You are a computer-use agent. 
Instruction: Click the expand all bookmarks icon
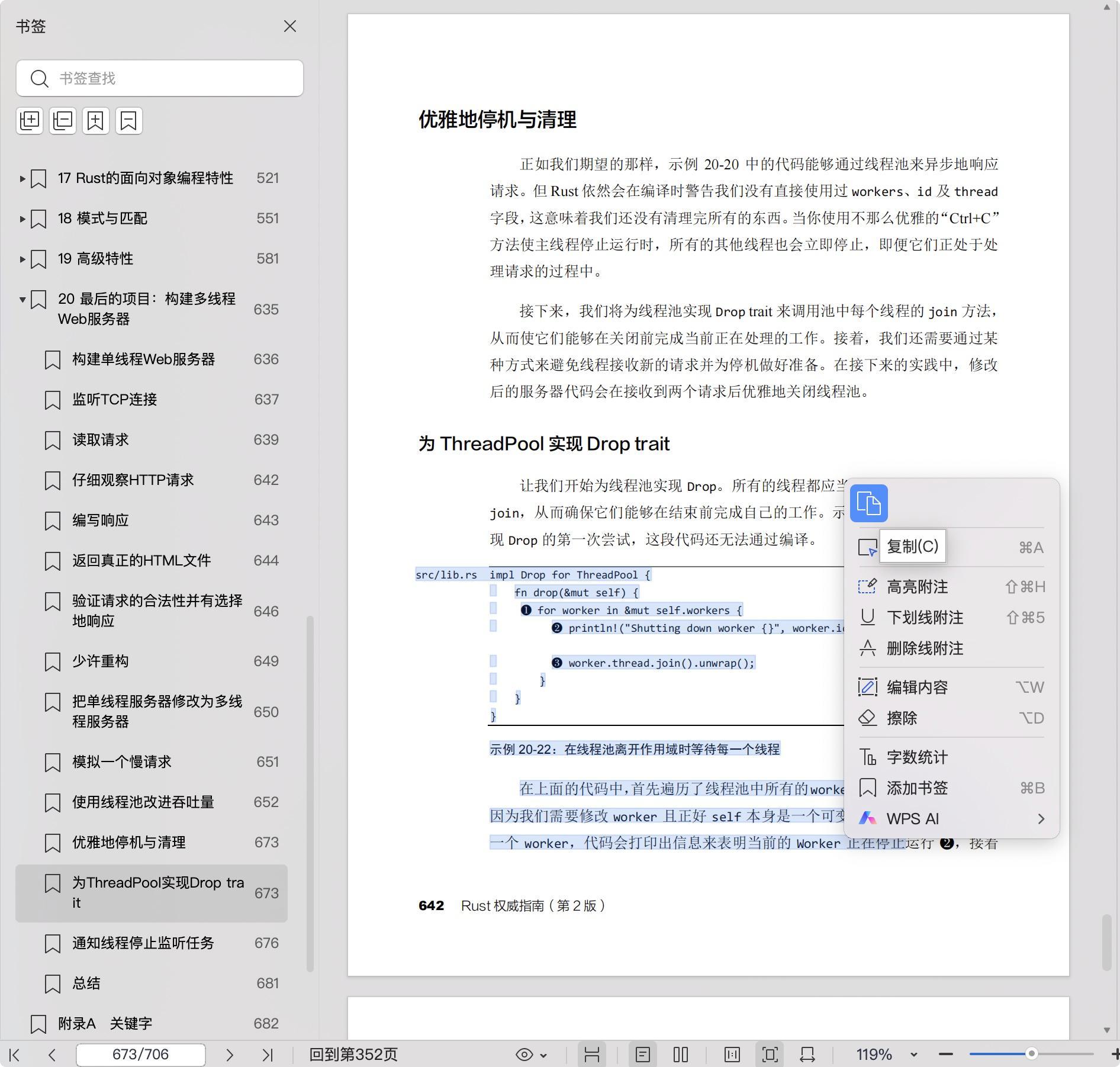pyautogui.click(x=30, y=121)
